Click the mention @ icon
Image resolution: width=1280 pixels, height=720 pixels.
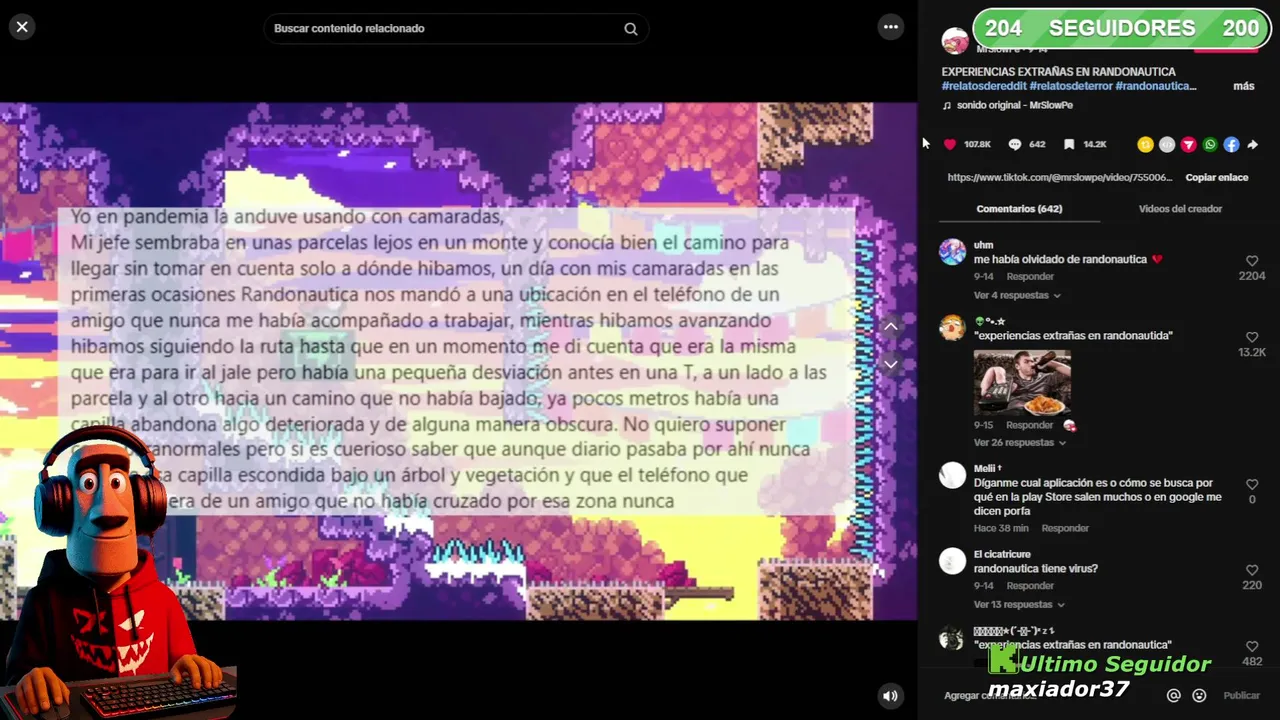[1174, 696]
